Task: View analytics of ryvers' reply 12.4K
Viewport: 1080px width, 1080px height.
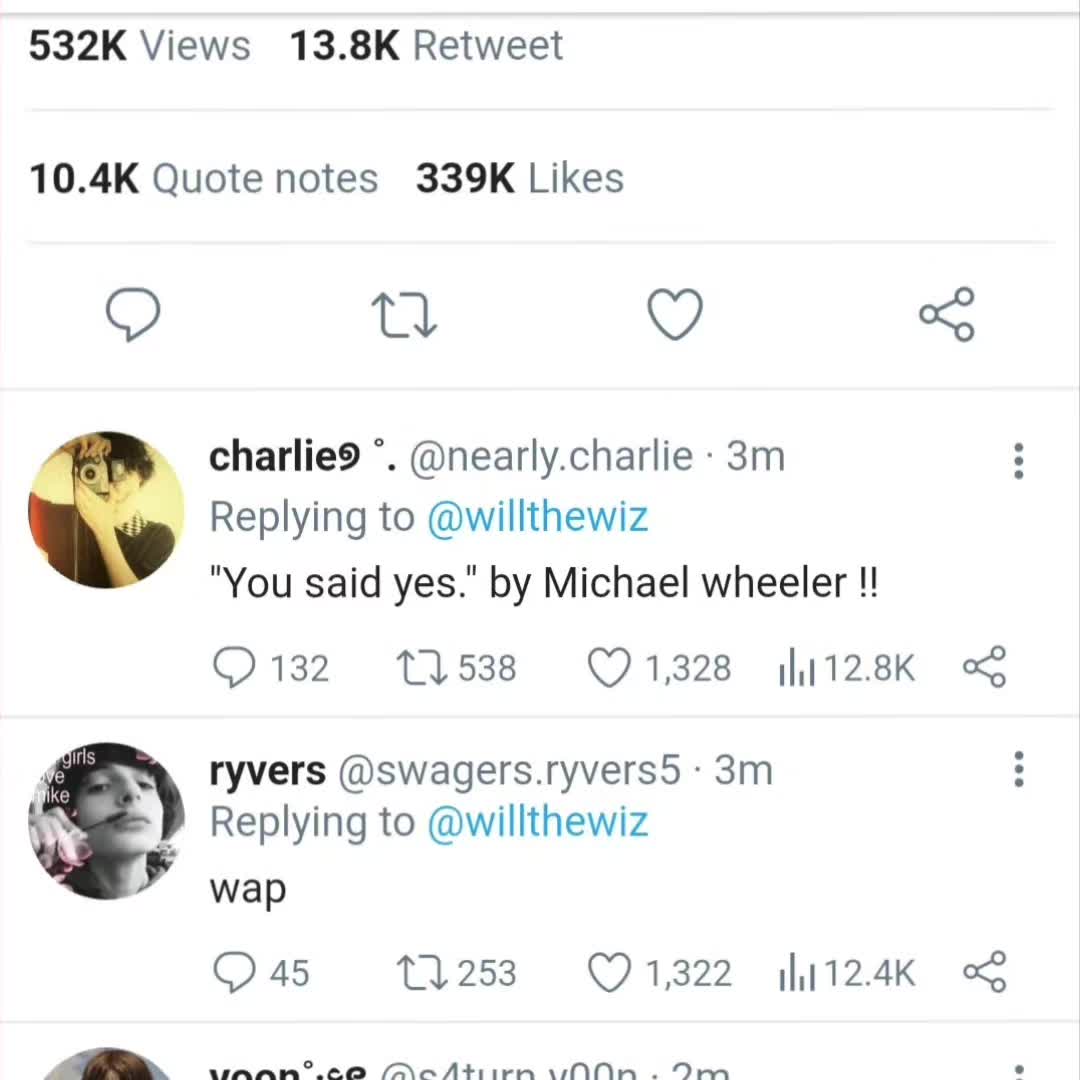Action: [x=847, y=972]
